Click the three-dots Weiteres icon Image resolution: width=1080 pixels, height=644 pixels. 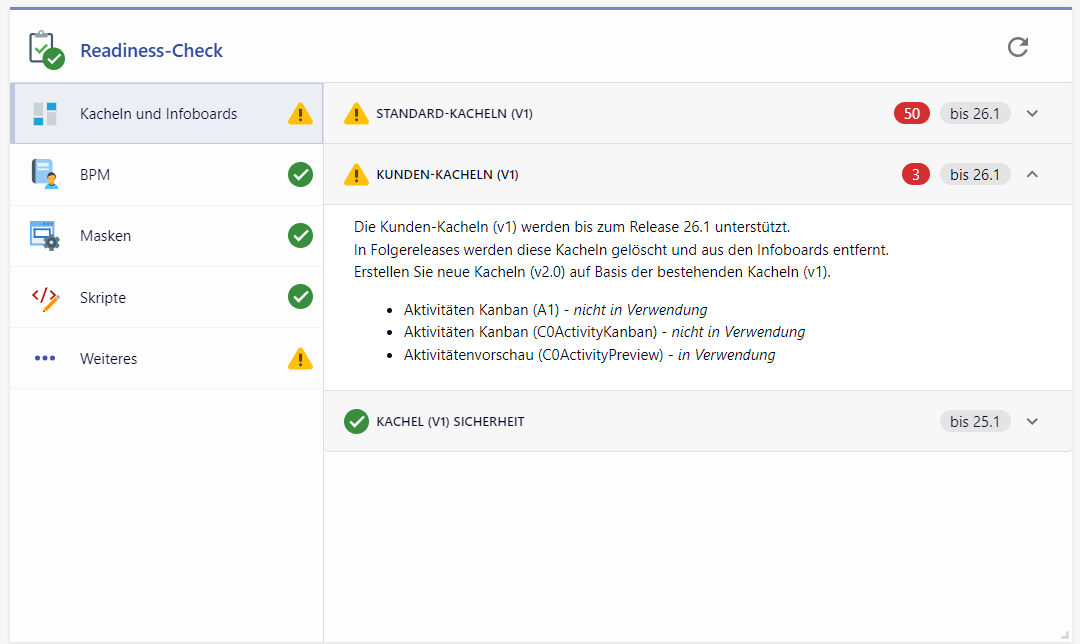click(45, 358)
